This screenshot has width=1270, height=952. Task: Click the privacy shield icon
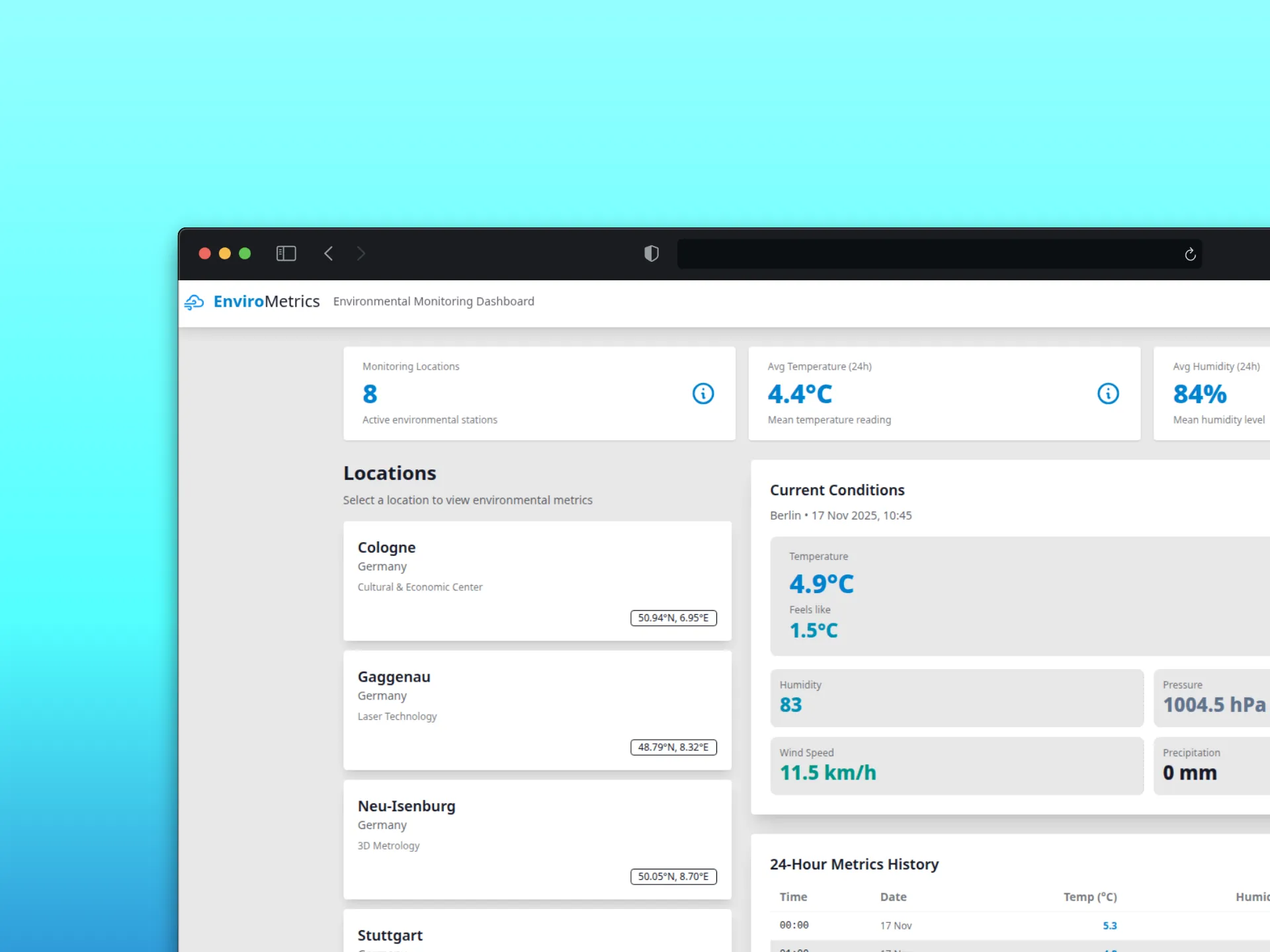(x=652, y=253)
